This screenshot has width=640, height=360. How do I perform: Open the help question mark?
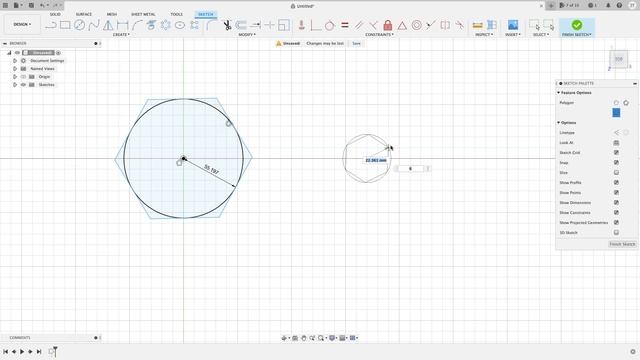[619, 5]
